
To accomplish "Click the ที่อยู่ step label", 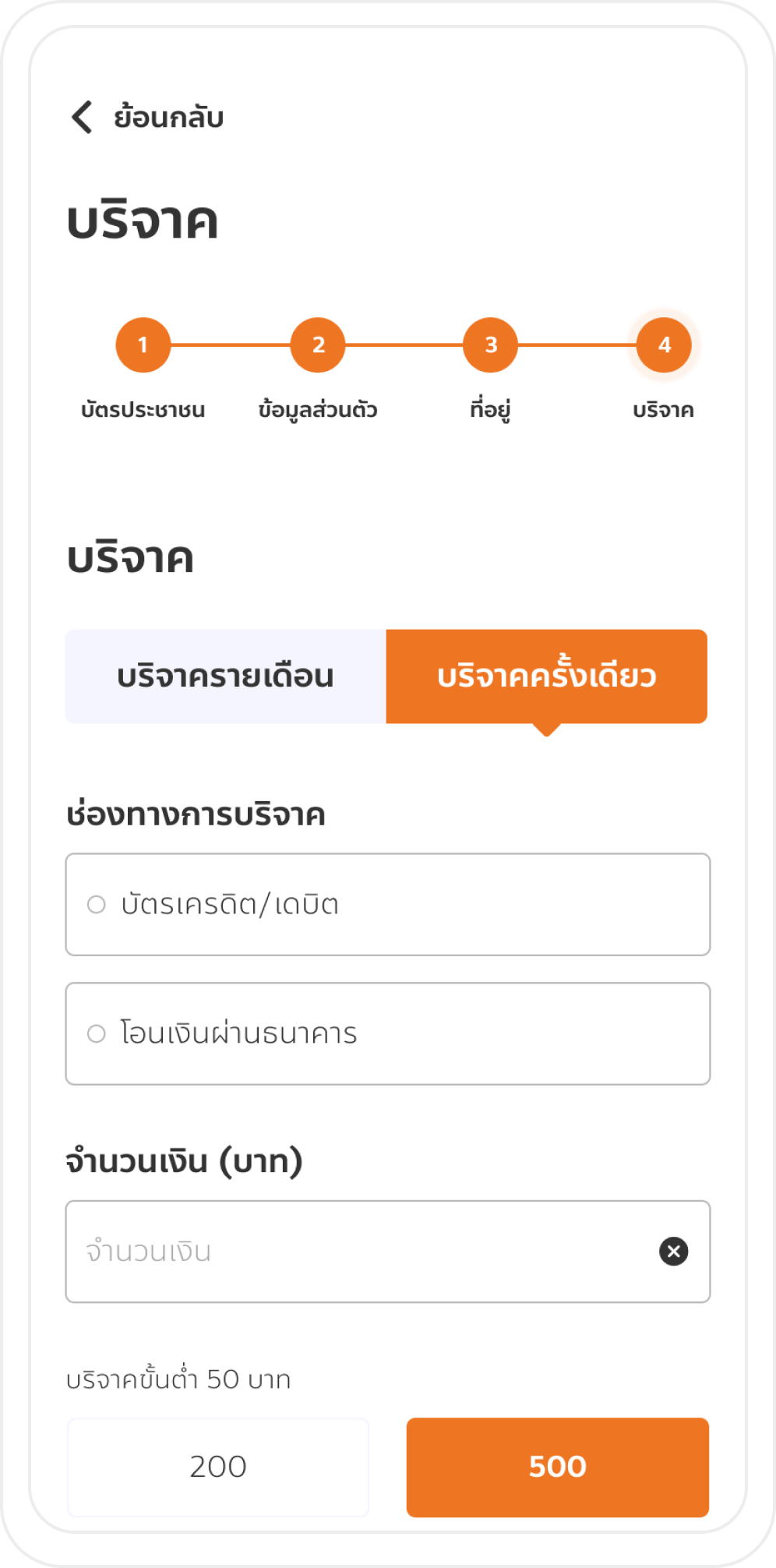I will point(491,410).
